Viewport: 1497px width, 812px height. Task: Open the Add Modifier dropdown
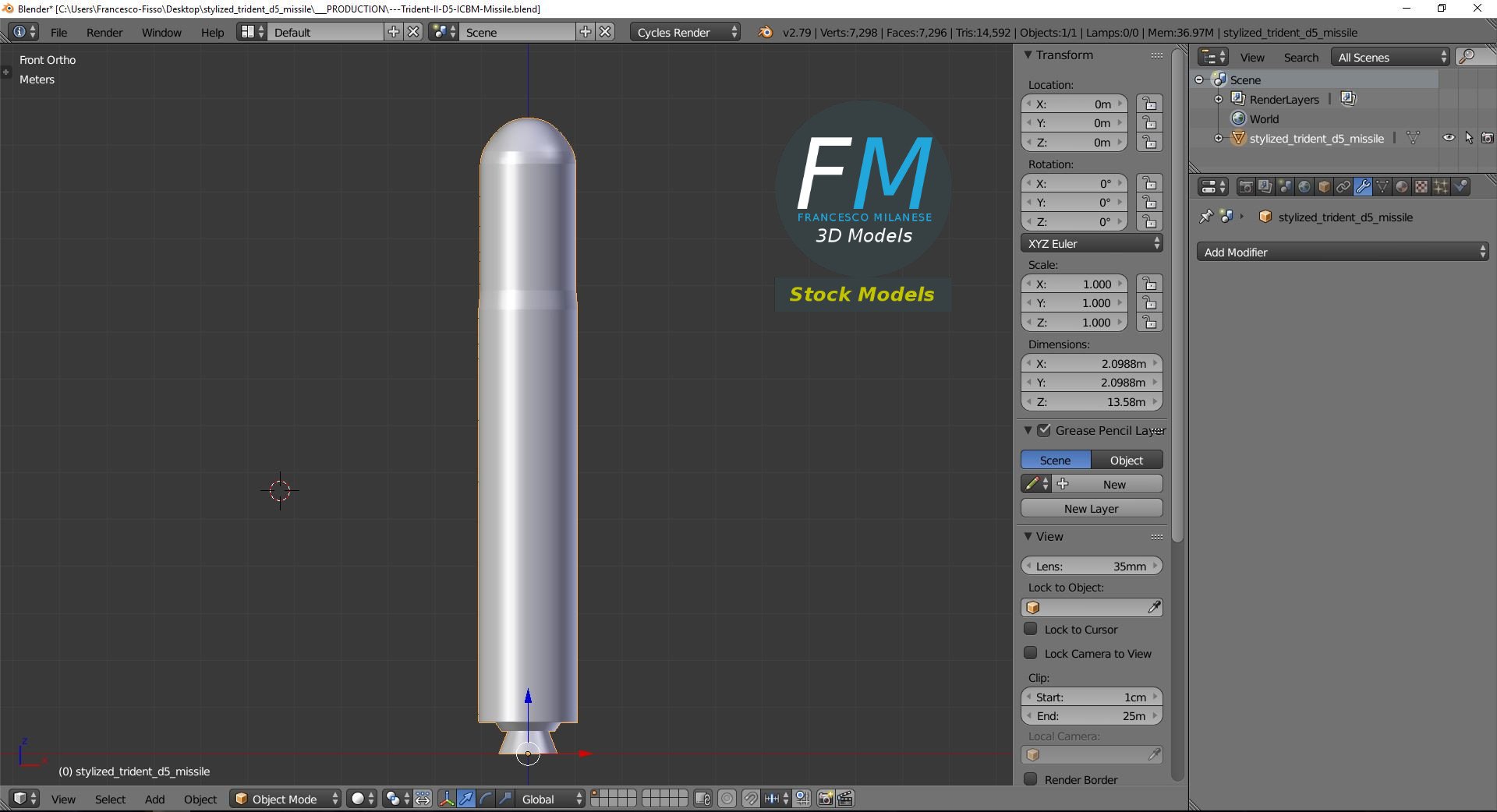click(x=1343, y=252)
